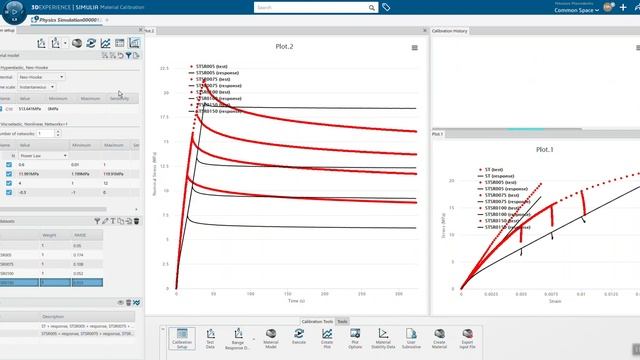Toggle checkbox for parameter value 4
Image resolution: width=640 pixels, height=360 pixels.
click(9, 183)
